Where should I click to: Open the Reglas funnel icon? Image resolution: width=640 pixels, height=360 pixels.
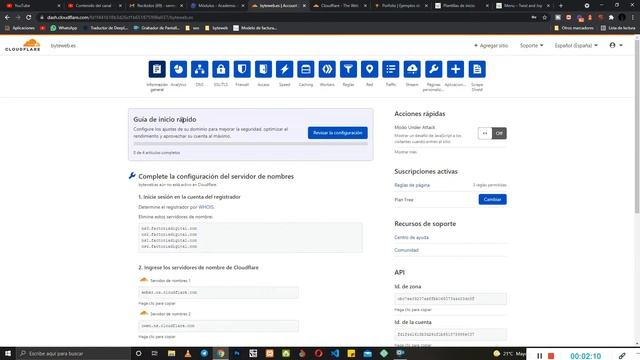click(348, 69)
